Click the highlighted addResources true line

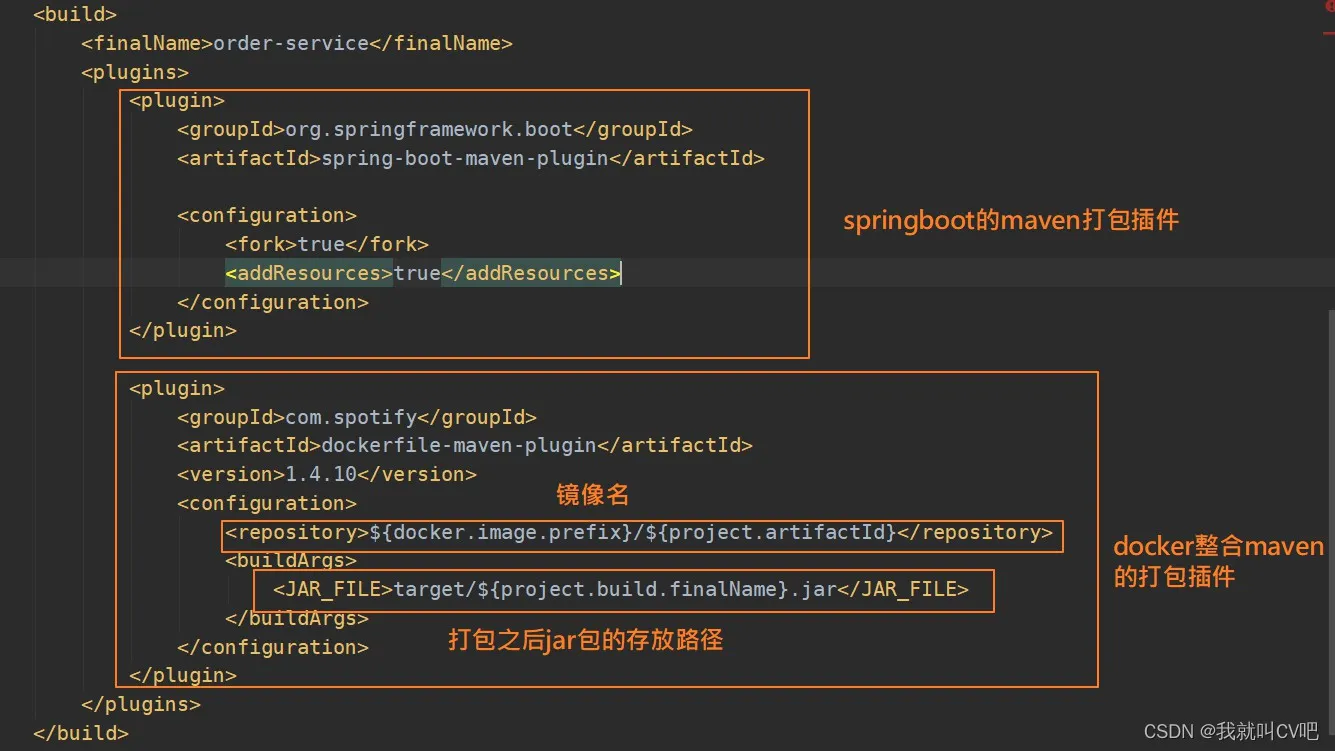coord(423,273)
